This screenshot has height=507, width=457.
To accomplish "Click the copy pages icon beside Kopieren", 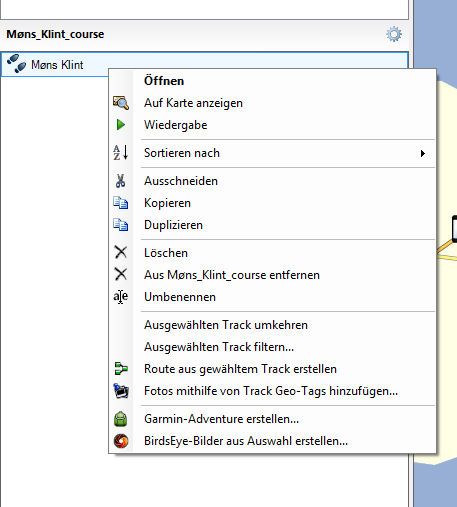I will point(121,203).
